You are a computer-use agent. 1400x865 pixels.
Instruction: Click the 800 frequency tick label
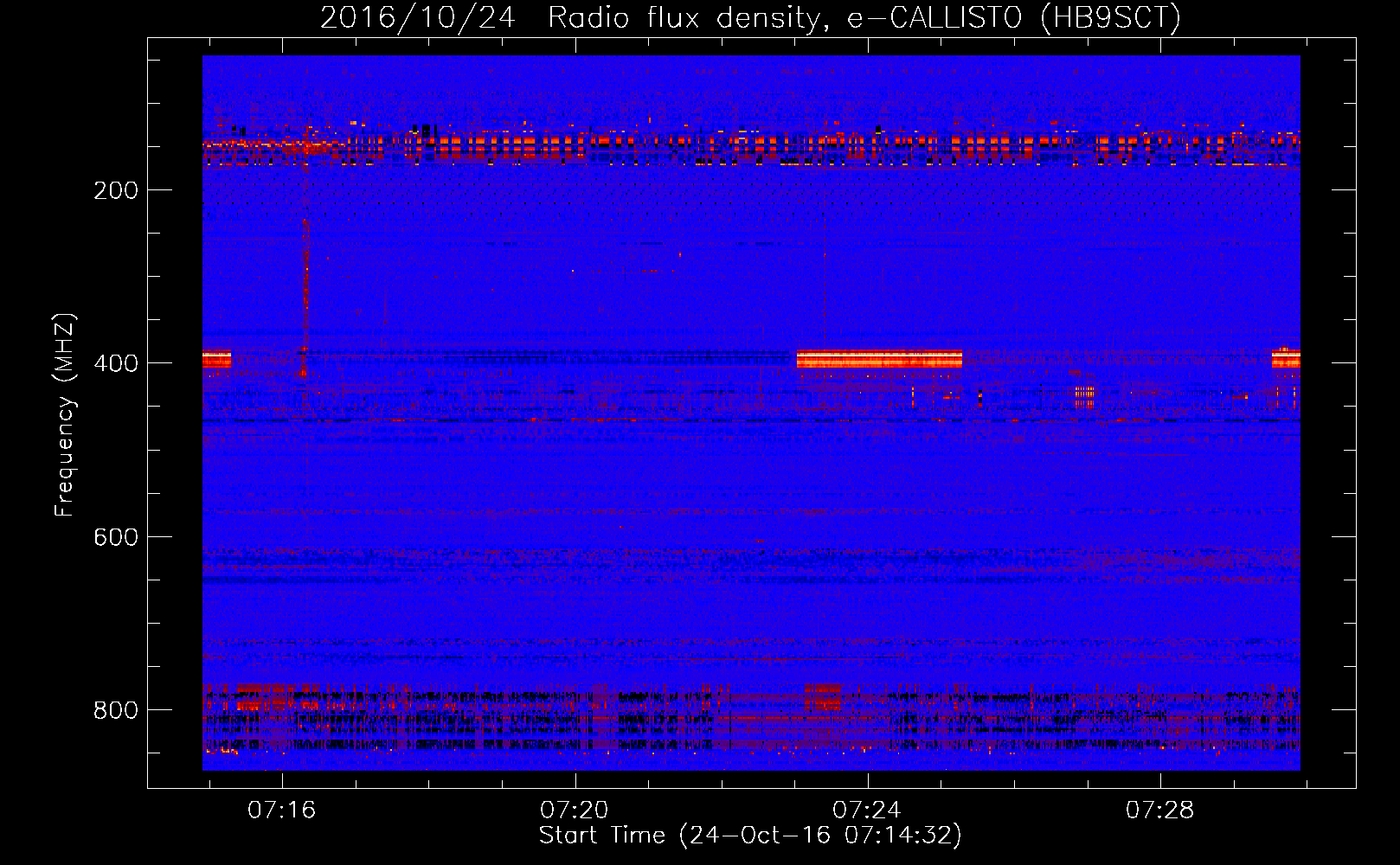click(116, 710)
